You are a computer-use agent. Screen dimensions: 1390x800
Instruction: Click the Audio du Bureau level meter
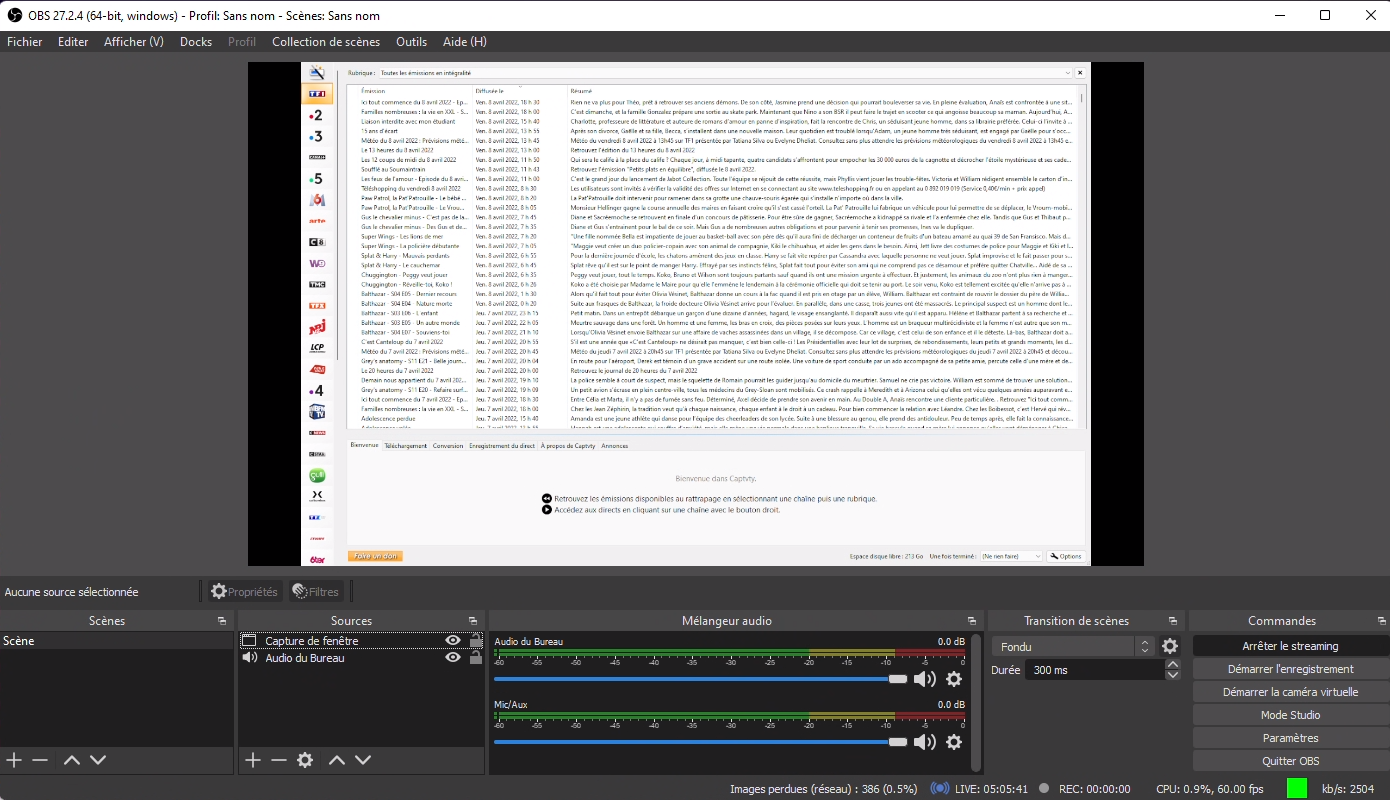coord(730,654)
